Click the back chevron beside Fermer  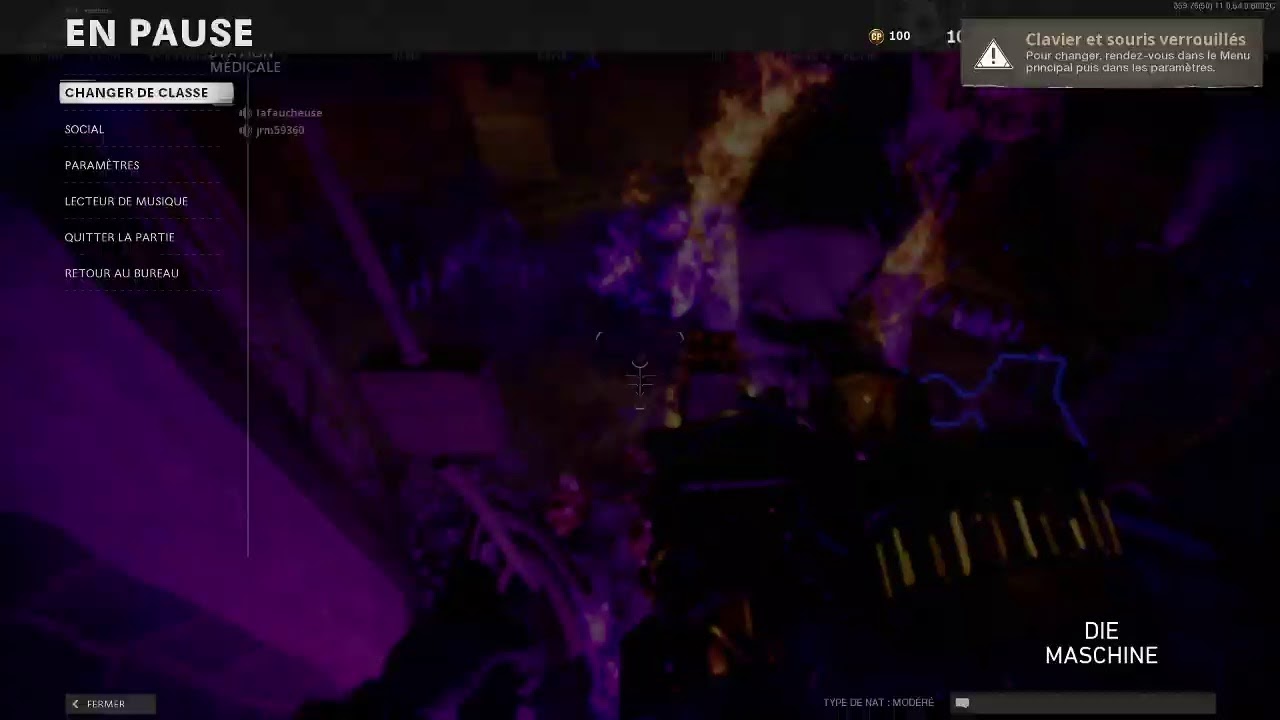point(75,704)
